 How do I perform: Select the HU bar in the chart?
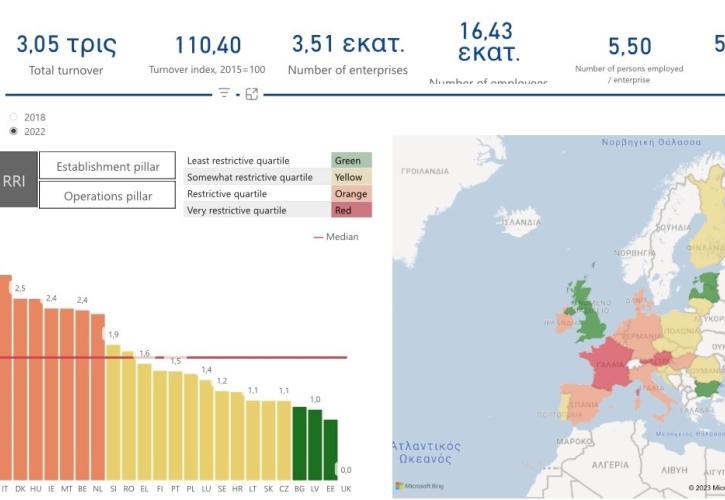pyautogui.click(x=36, y=389)
